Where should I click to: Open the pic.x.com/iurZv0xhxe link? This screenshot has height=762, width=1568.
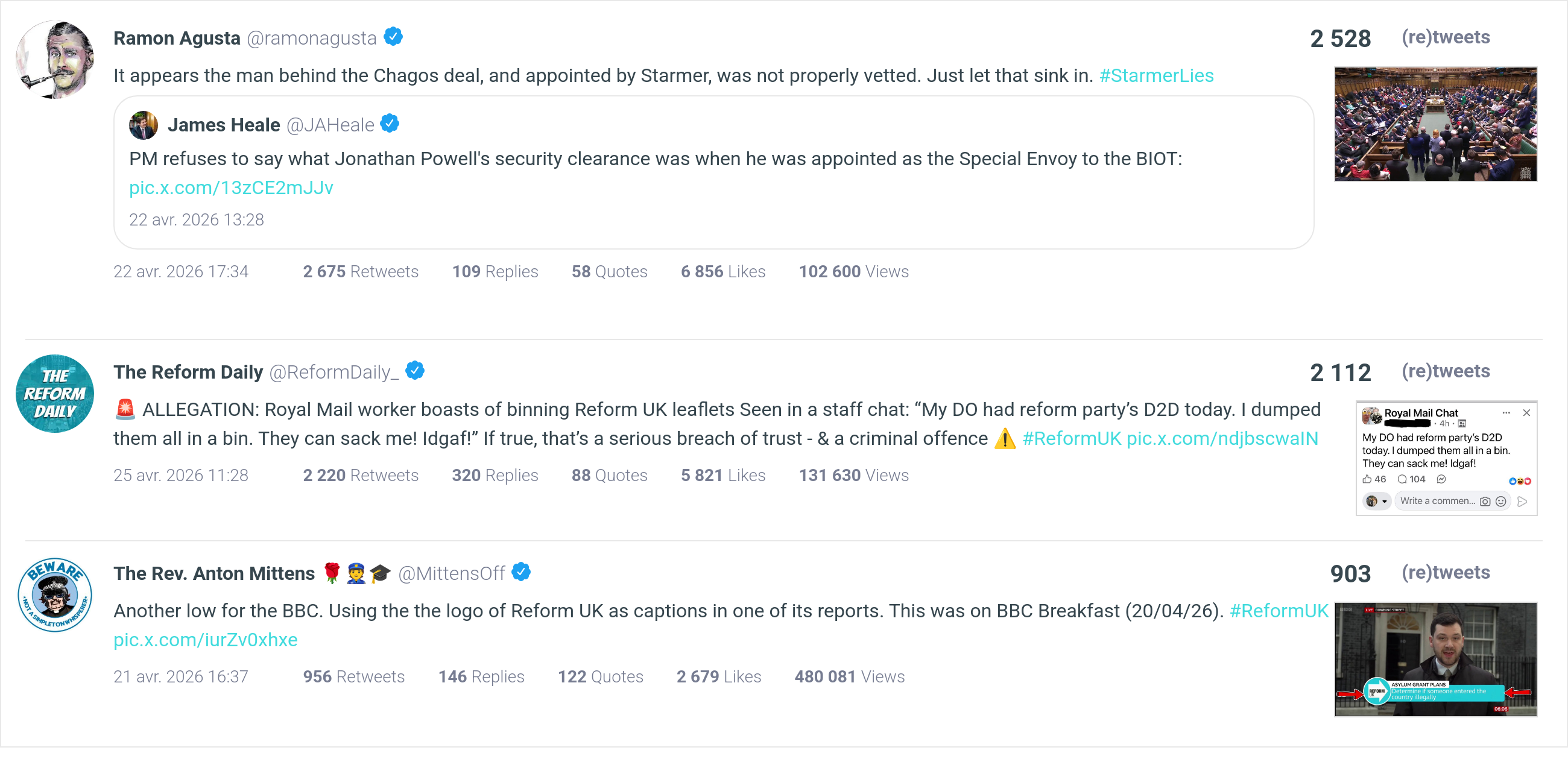click(205, 640)
